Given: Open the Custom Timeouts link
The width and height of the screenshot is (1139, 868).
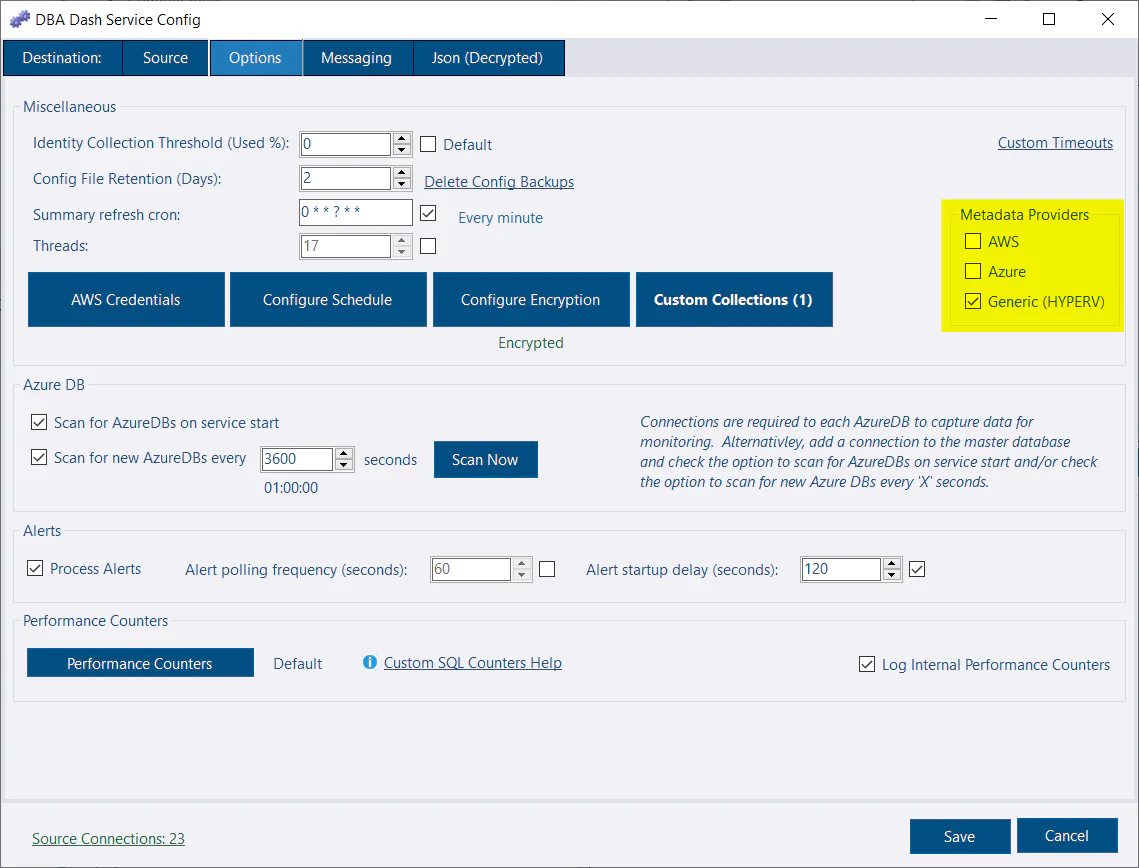Looking at the screenshot, I should click(x=1055, y=142).
